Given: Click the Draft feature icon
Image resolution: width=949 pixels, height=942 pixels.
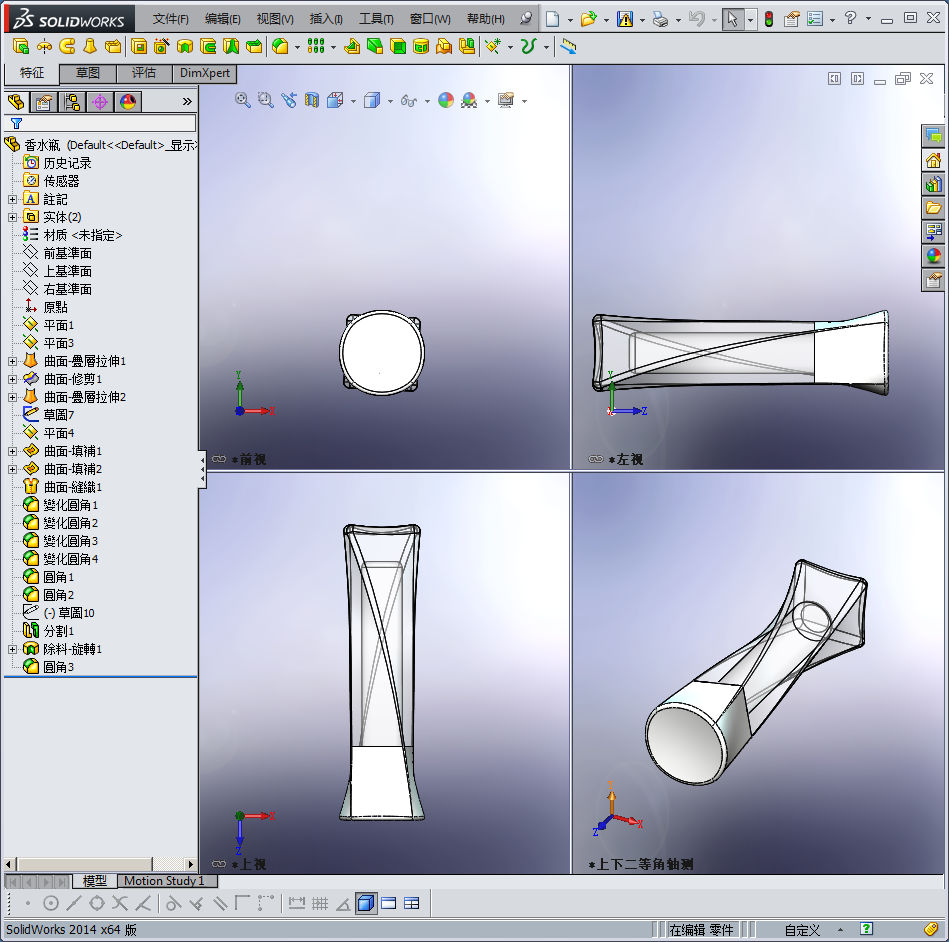Looking at the screenshot, I should (x=375, y=47).
